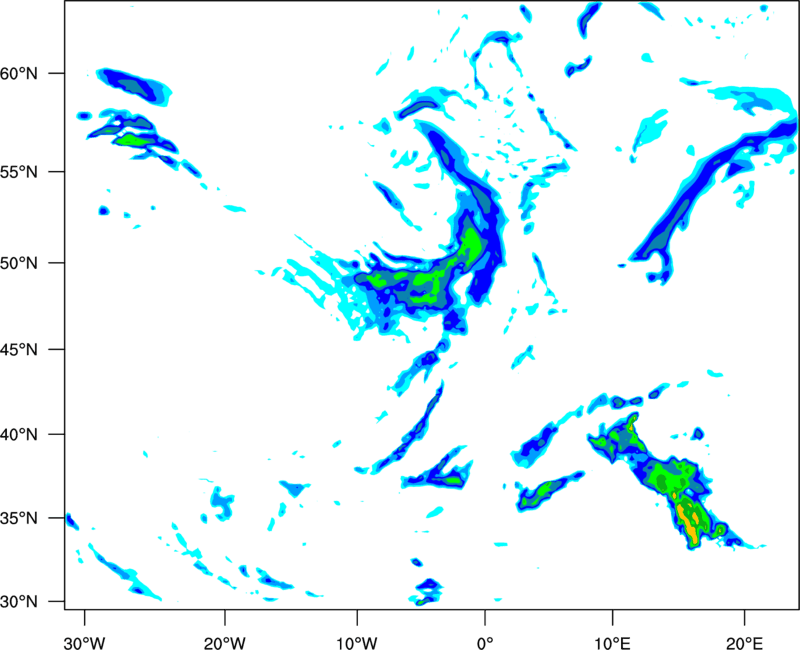Click the 0° longitude label
The image size is (800, 650).
(485, 643)
